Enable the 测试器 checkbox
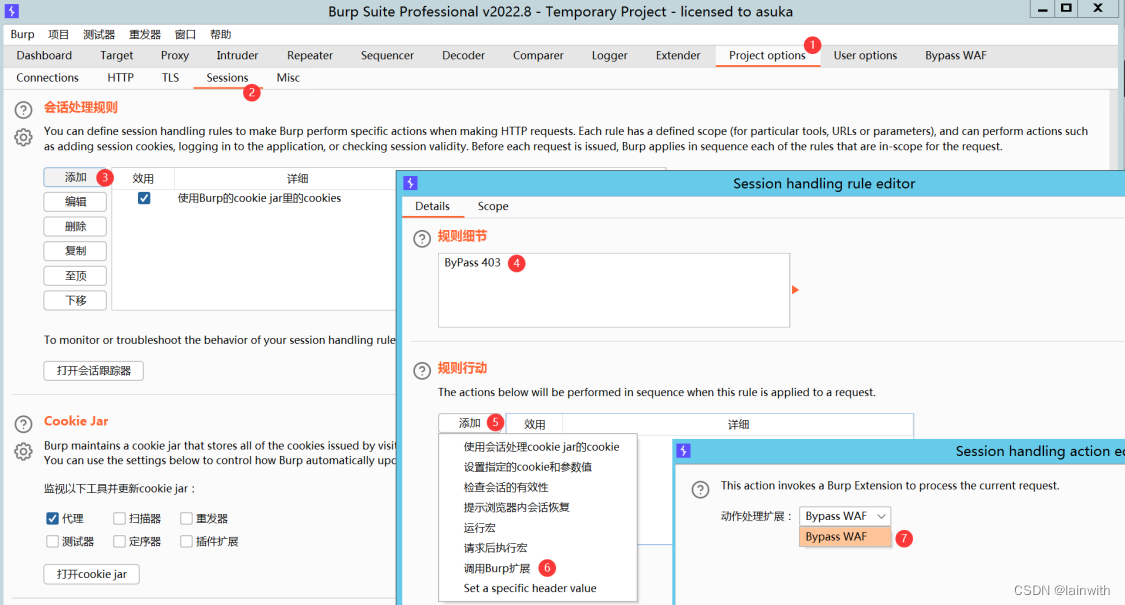The image size is (1125, 605). pyautogui.click(x=52, y=541)
